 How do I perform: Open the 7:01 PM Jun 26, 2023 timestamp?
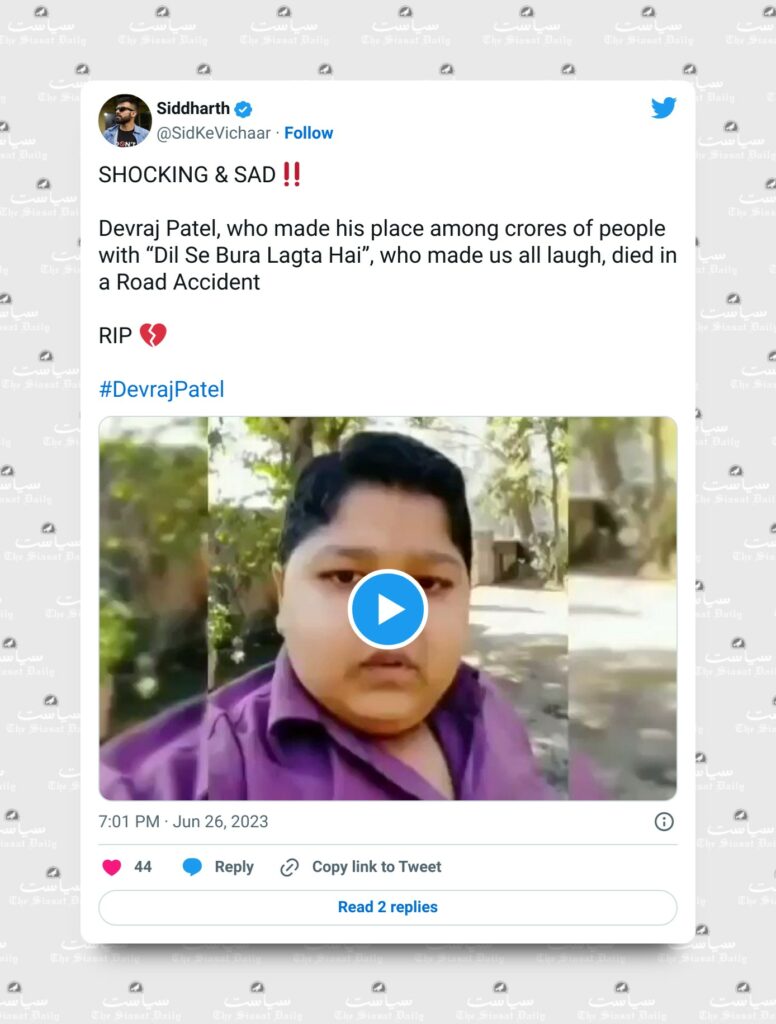click(x=184, y=822)
